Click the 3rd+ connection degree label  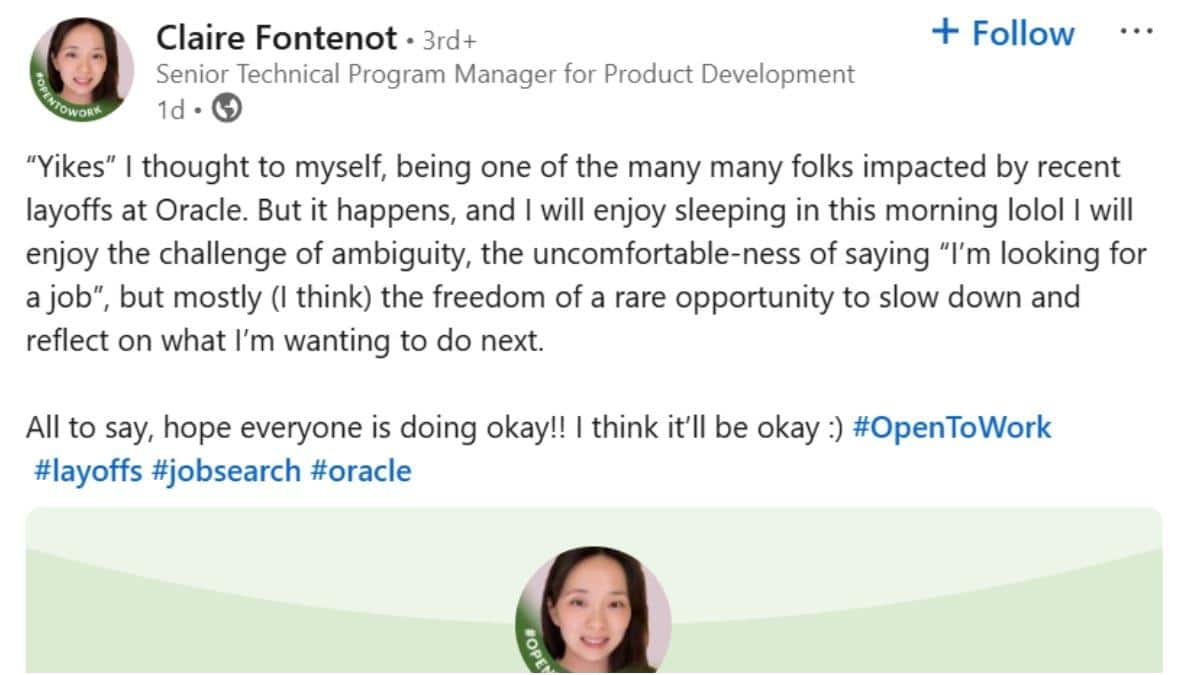(x=449, y=41)
